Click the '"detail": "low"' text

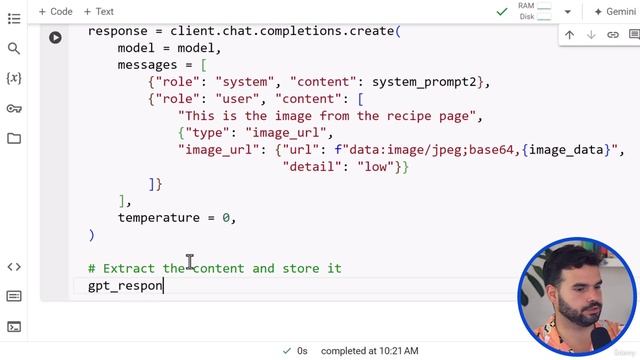338,167
